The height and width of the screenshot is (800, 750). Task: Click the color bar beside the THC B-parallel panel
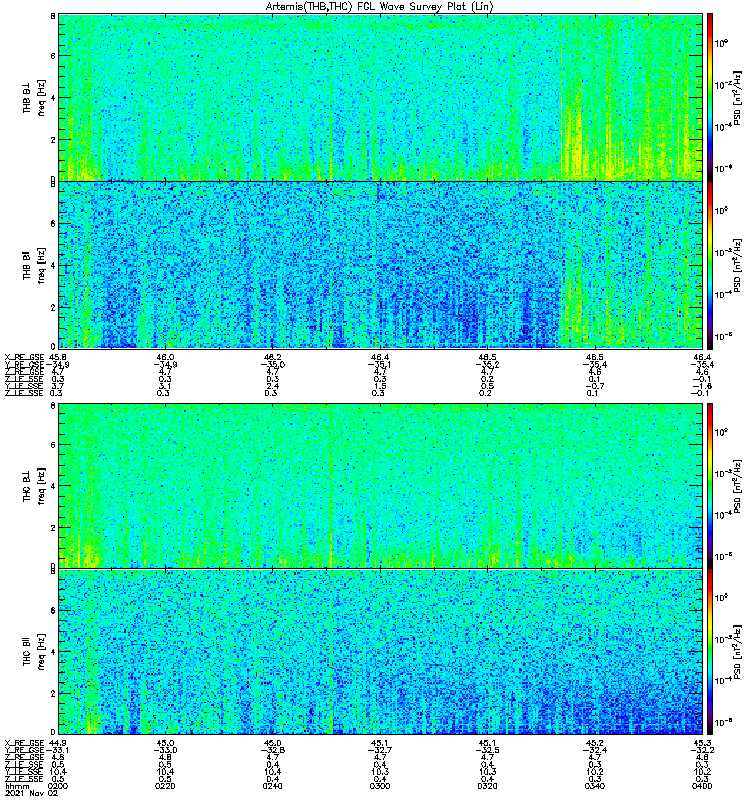click(x=710, y=652)
